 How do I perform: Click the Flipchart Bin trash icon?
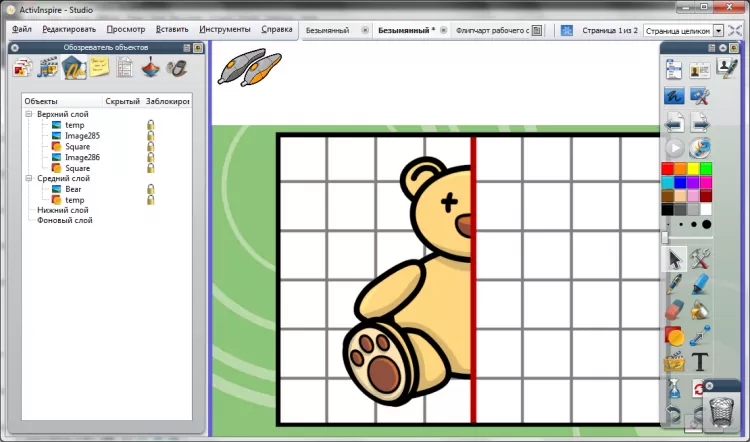[x=720, y=410]
